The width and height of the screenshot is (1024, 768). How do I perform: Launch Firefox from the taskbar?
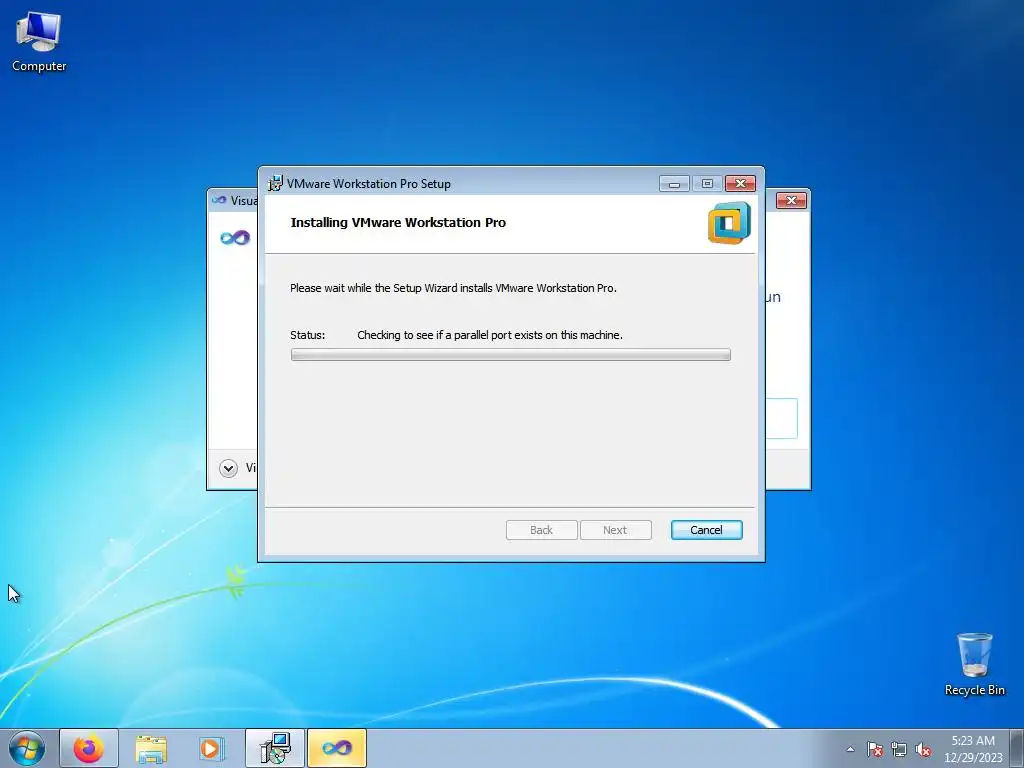coord(89,748)
